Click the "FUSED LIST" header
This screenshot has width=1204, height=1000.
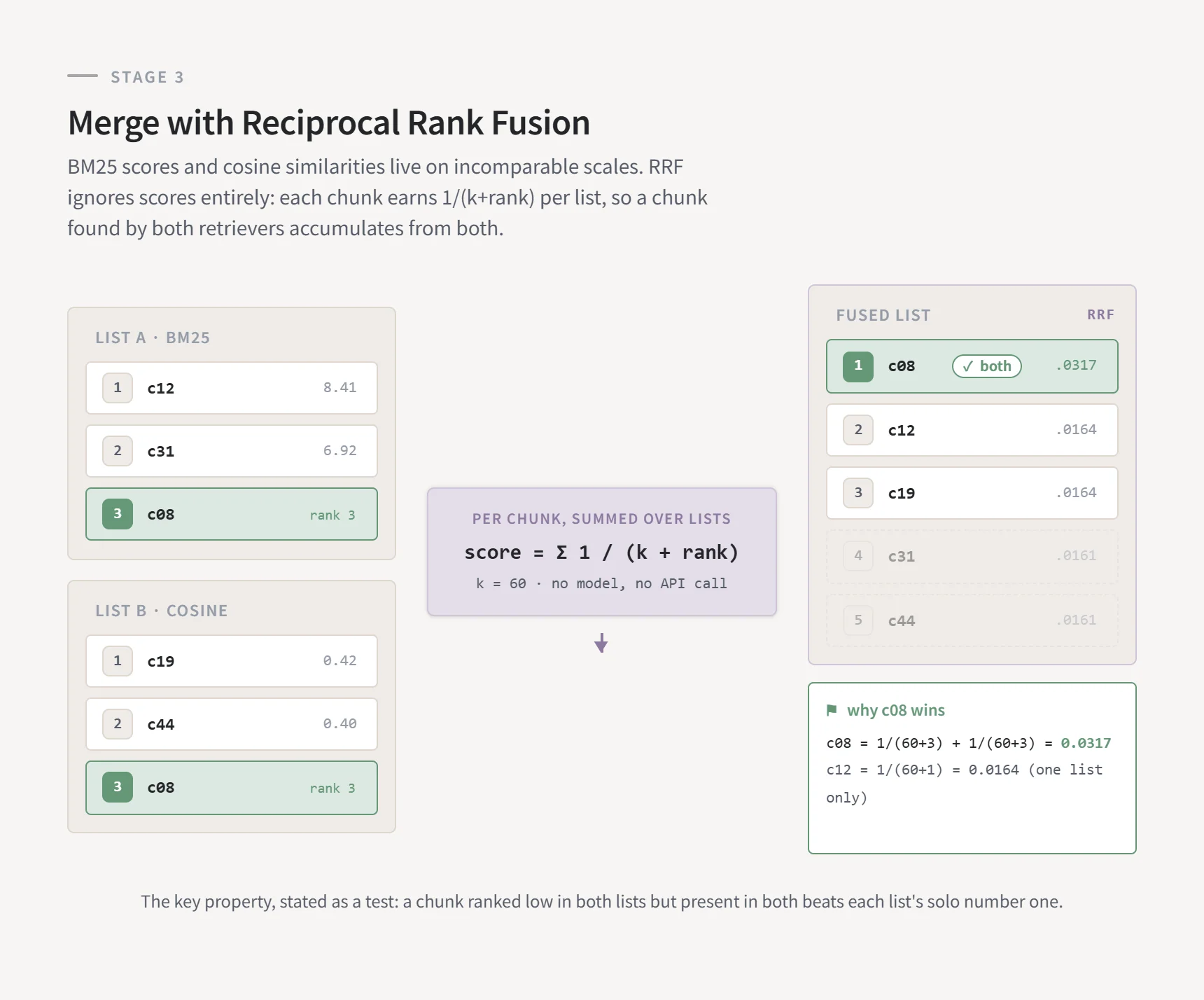[883, 315]
